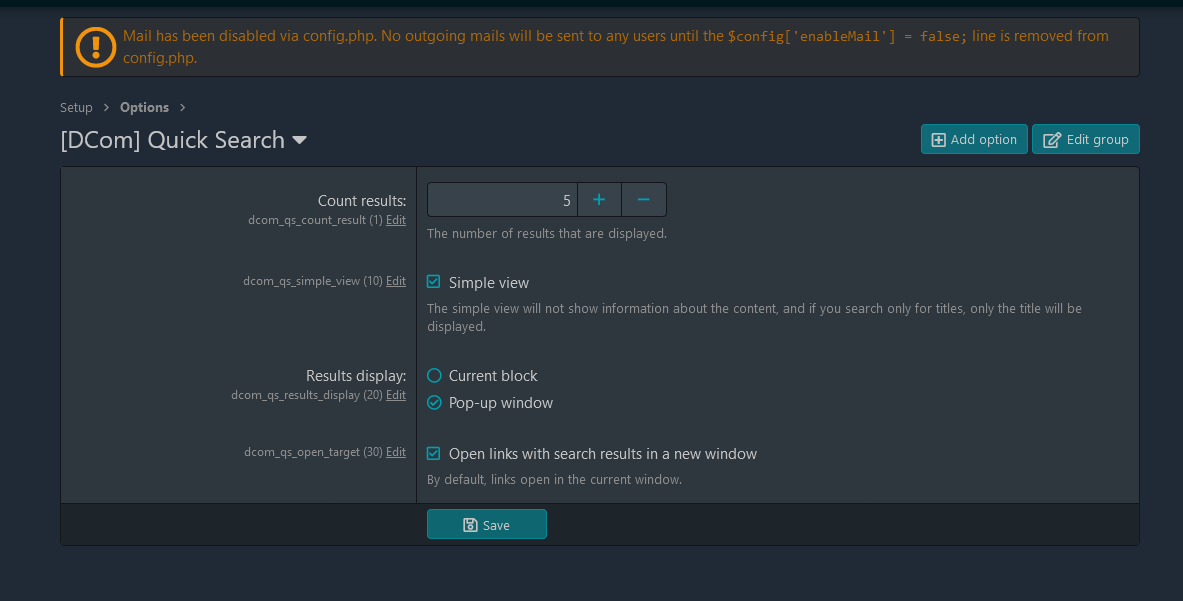Click the mail disabled warning icon
This screenshot has width=1183, height=601.
tap(96, 47)
